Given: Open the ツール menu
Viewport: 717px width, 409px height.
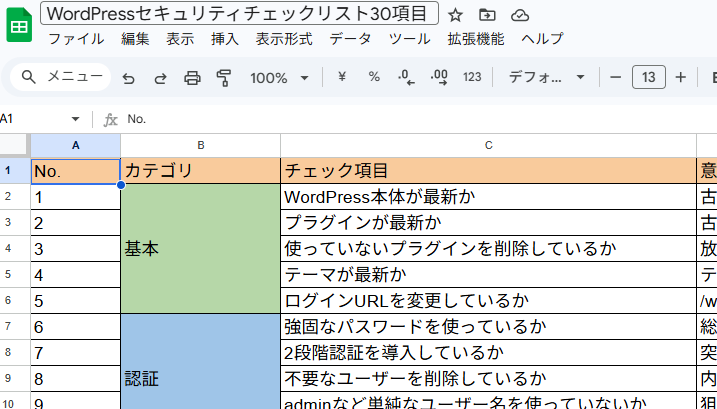Looking at the screenshot, I should [x=409, y=39].
